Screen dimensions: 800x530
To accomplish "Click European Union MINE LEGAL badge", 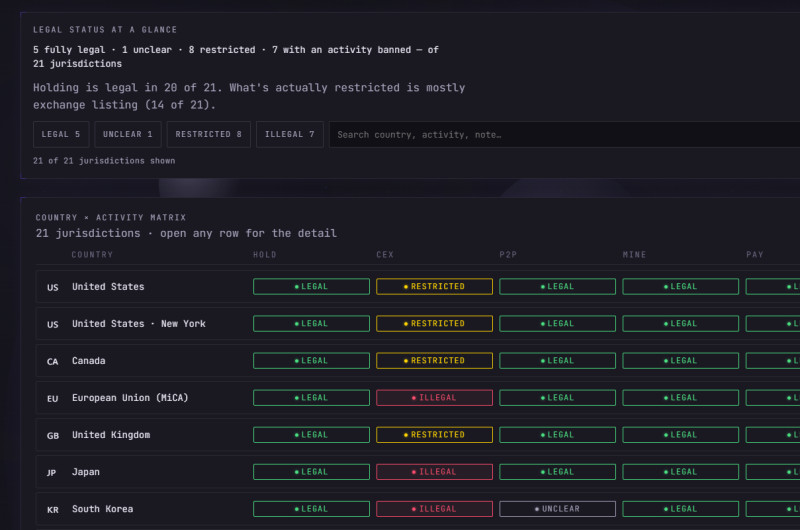I will (x=680, y=398).
